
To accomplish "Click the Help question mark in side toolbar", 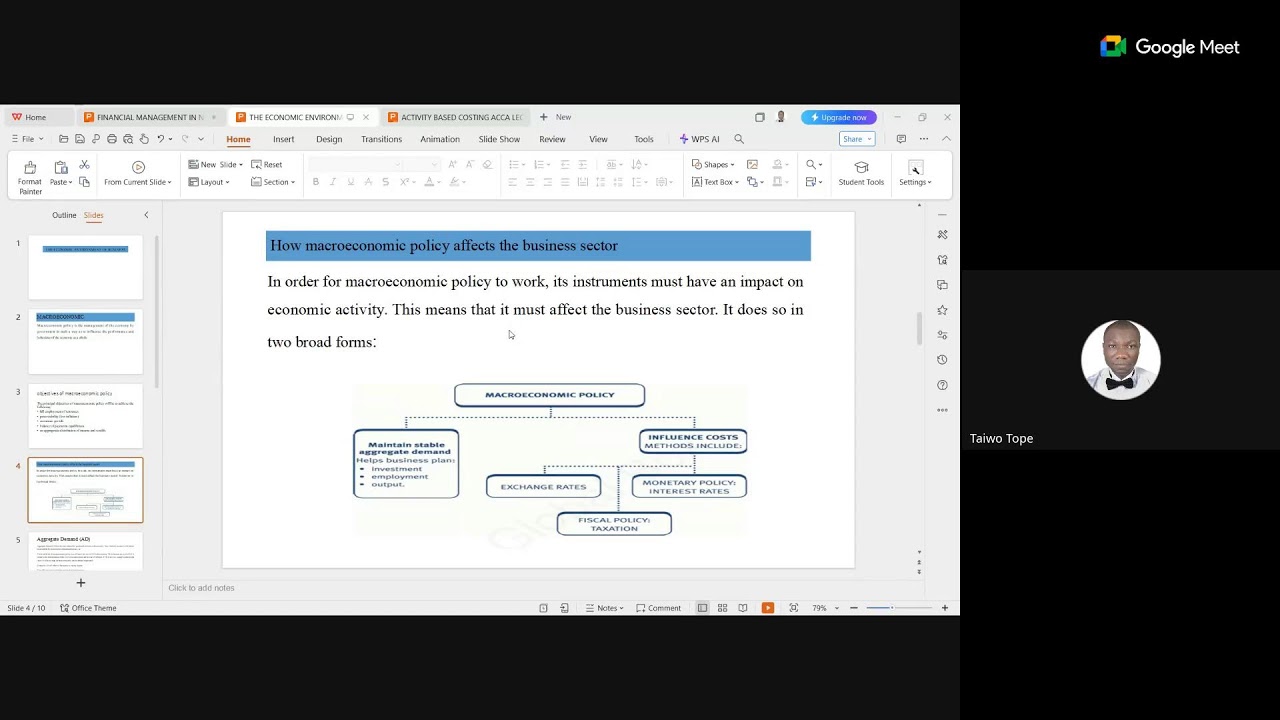I will [x=942, y=385].
